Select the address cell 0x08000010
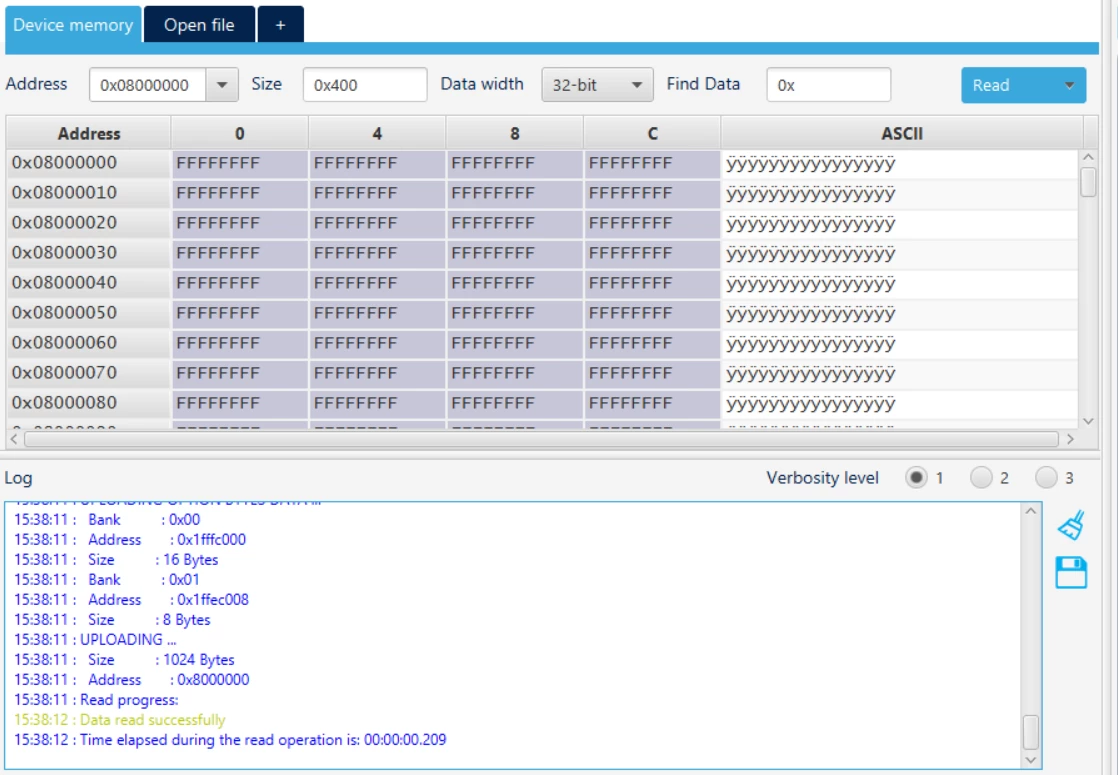 point(88,193)
